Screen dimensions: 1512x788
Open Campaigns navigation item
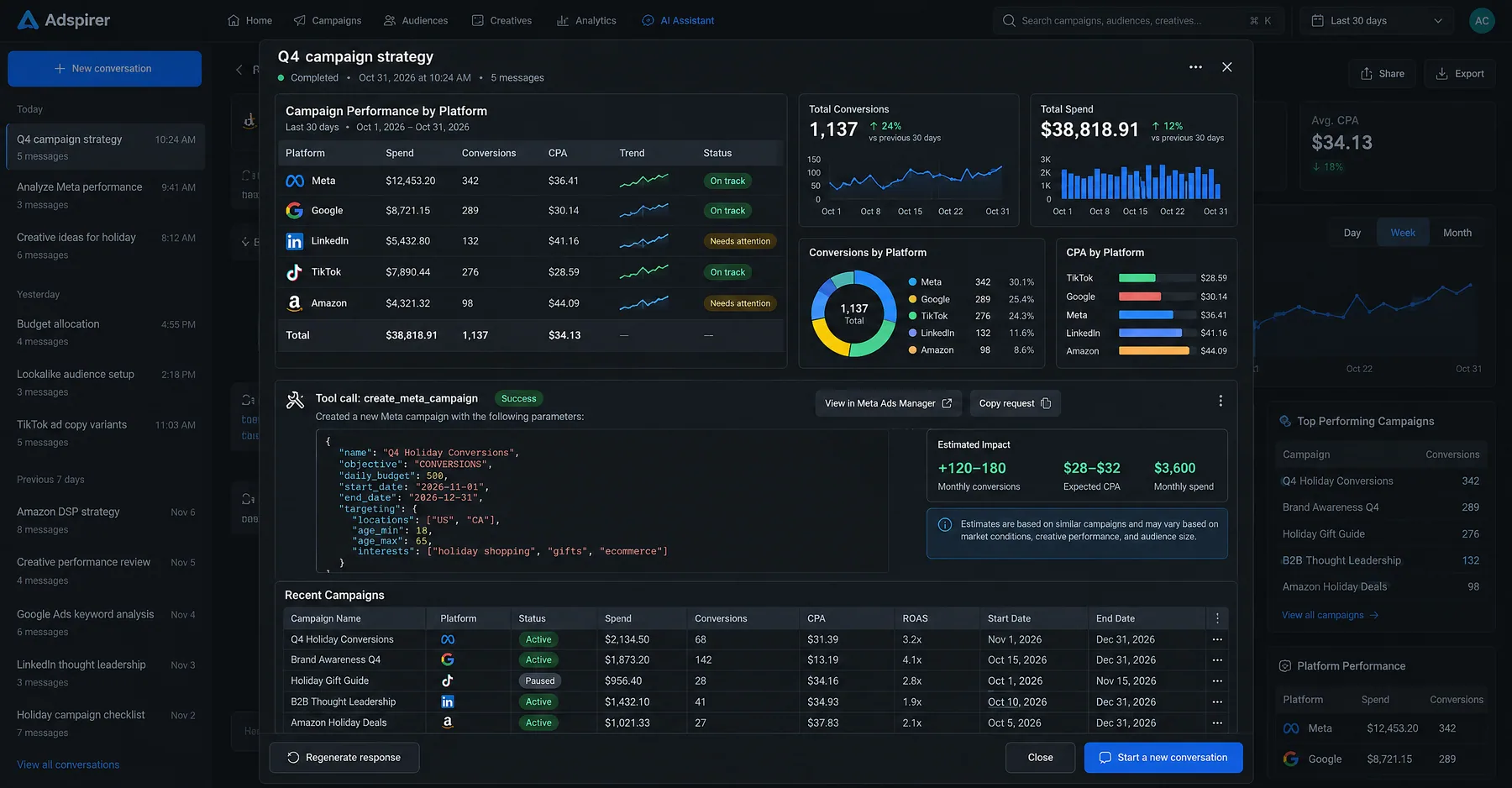[328, 21]
